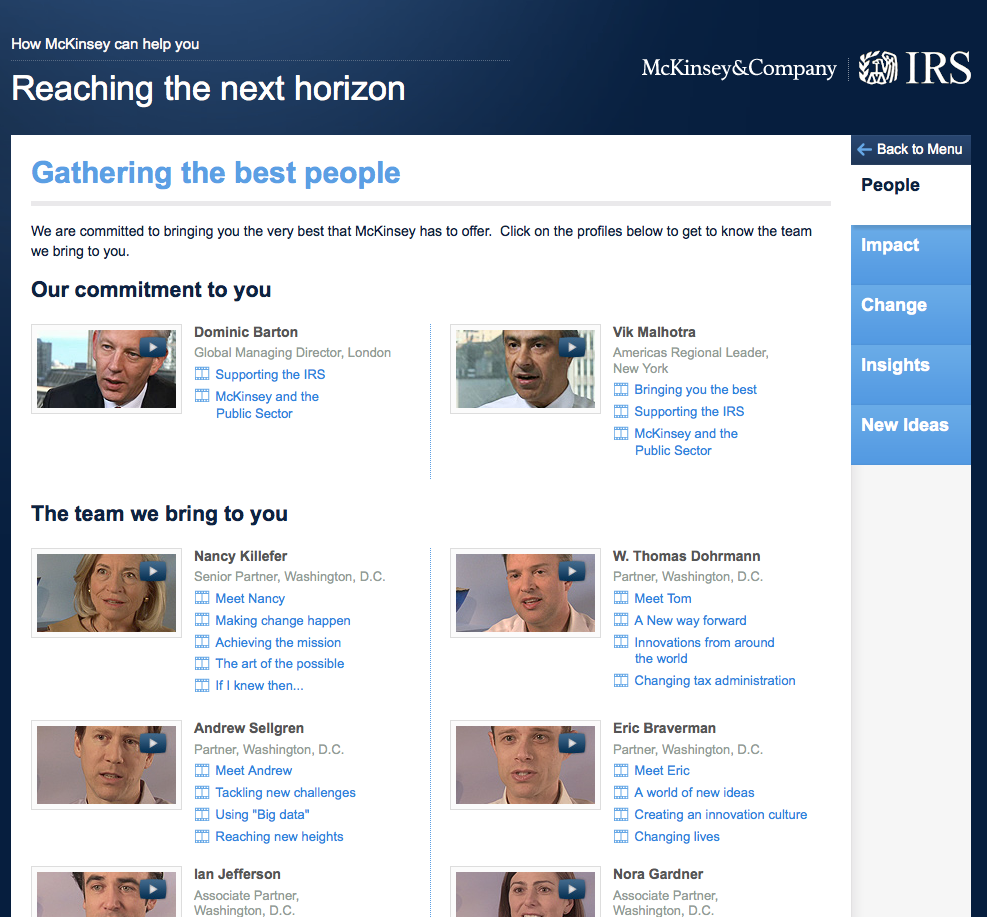Click film icon beside 'Meet Andrew'
987x917 pixels.
(x=202, y=770)
